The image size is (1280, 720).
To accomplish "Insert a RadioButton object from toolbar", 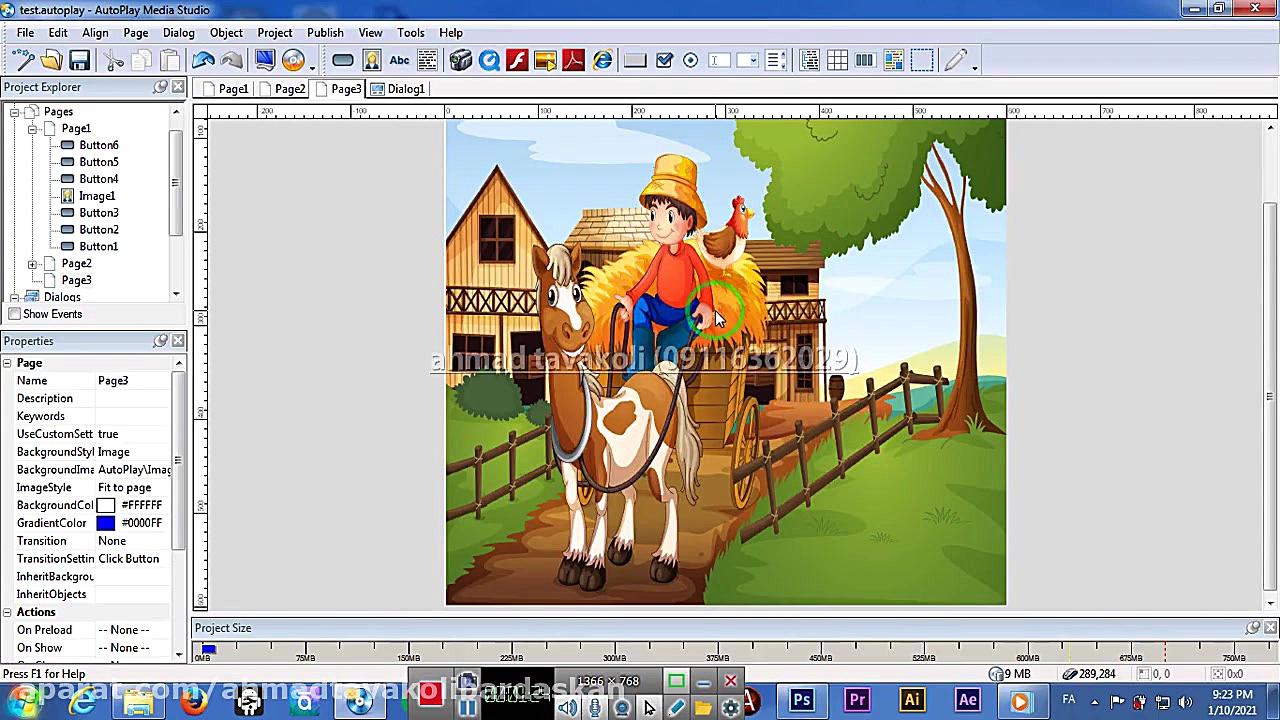I will pos(690,61).
